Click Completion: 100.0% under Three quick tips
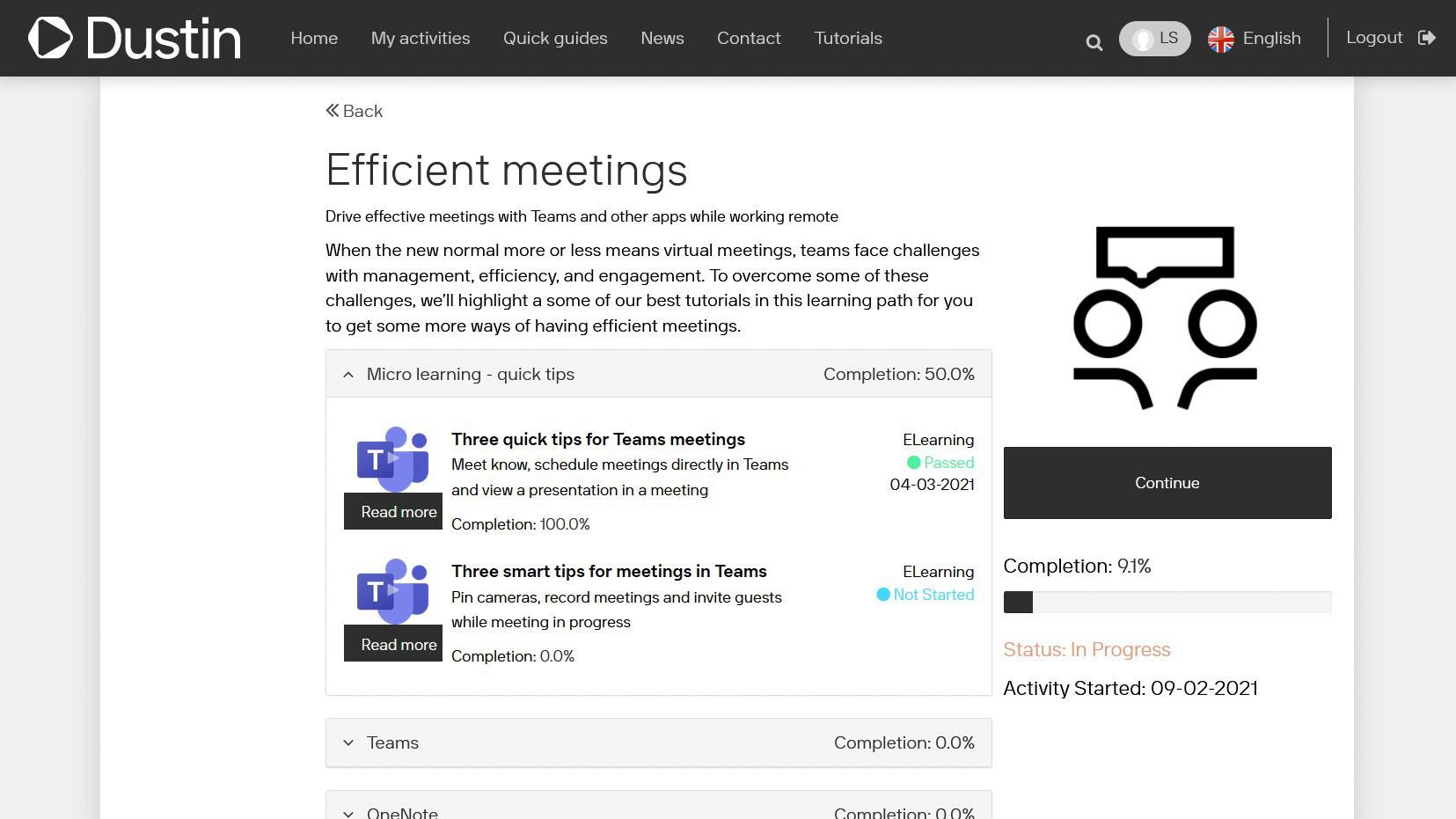This screenshot has width=1456, height=819. pyautogui.click(x=521, y=524)
